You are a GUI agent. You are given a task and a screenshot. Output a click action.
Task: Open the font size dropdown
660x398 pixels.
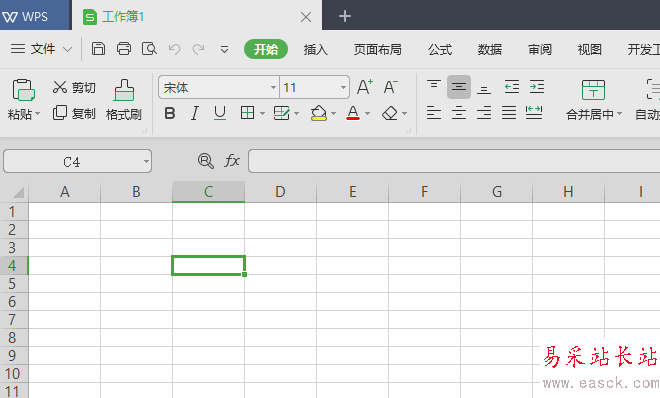point(343,88)
